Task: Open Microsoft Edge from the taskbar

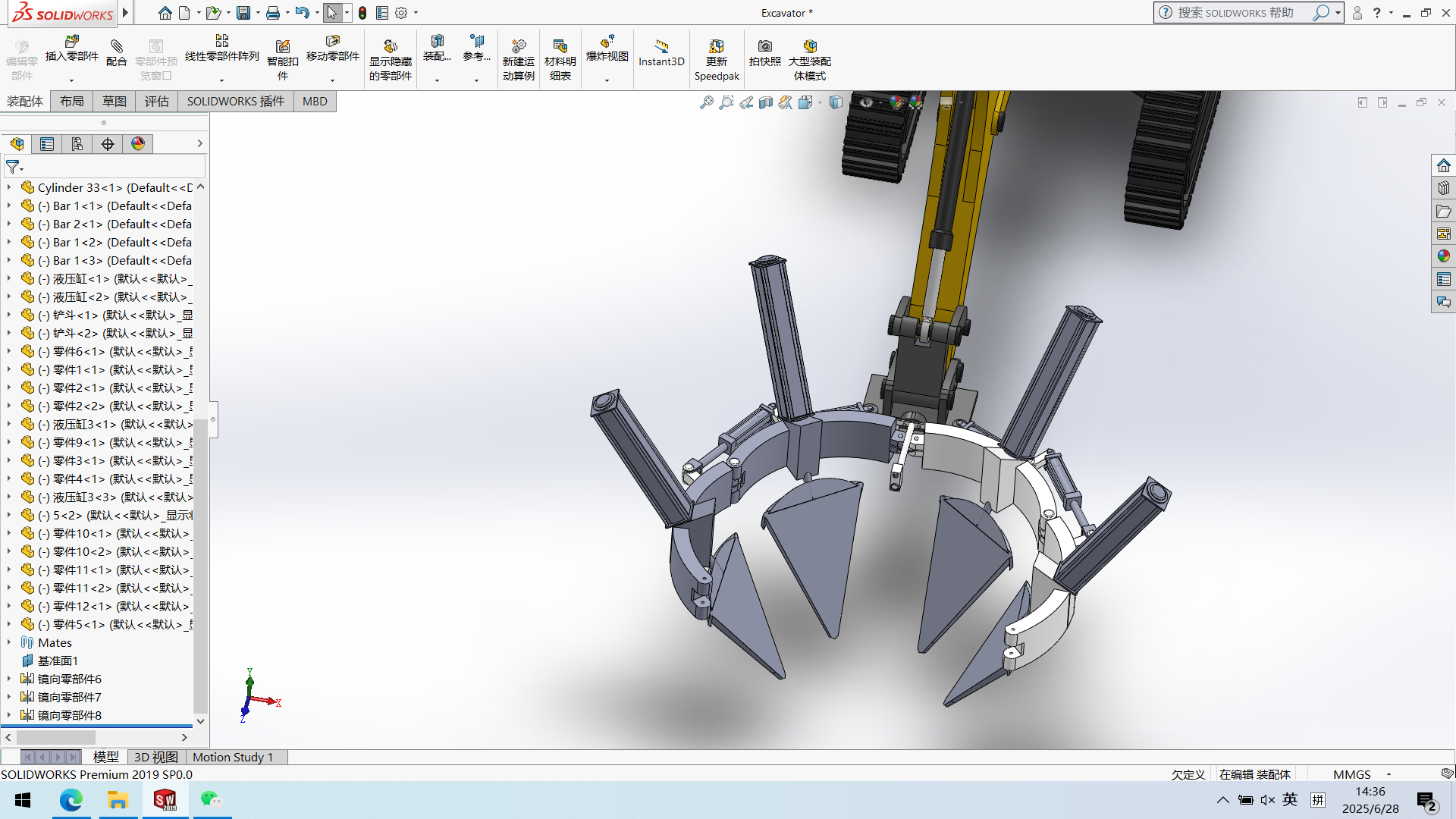Action: click(71, 800)
